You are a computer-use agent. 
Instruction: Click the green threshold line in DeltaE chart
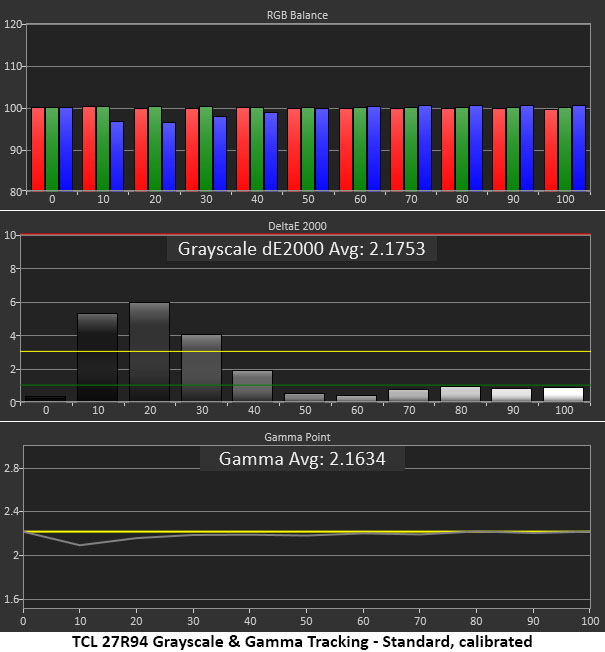pos(305,385)
